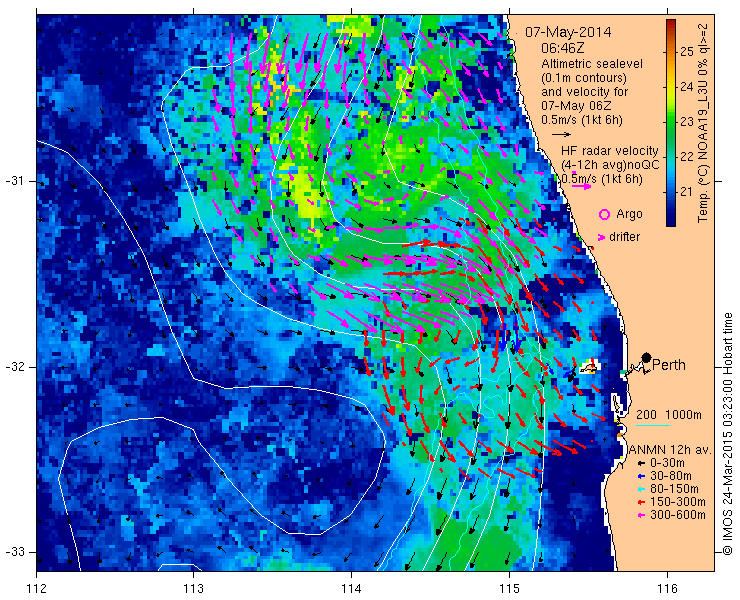Click the cyan 80-150m legend arrow
The width and height of the screenshot is (740, 600).
coord(640,489)
